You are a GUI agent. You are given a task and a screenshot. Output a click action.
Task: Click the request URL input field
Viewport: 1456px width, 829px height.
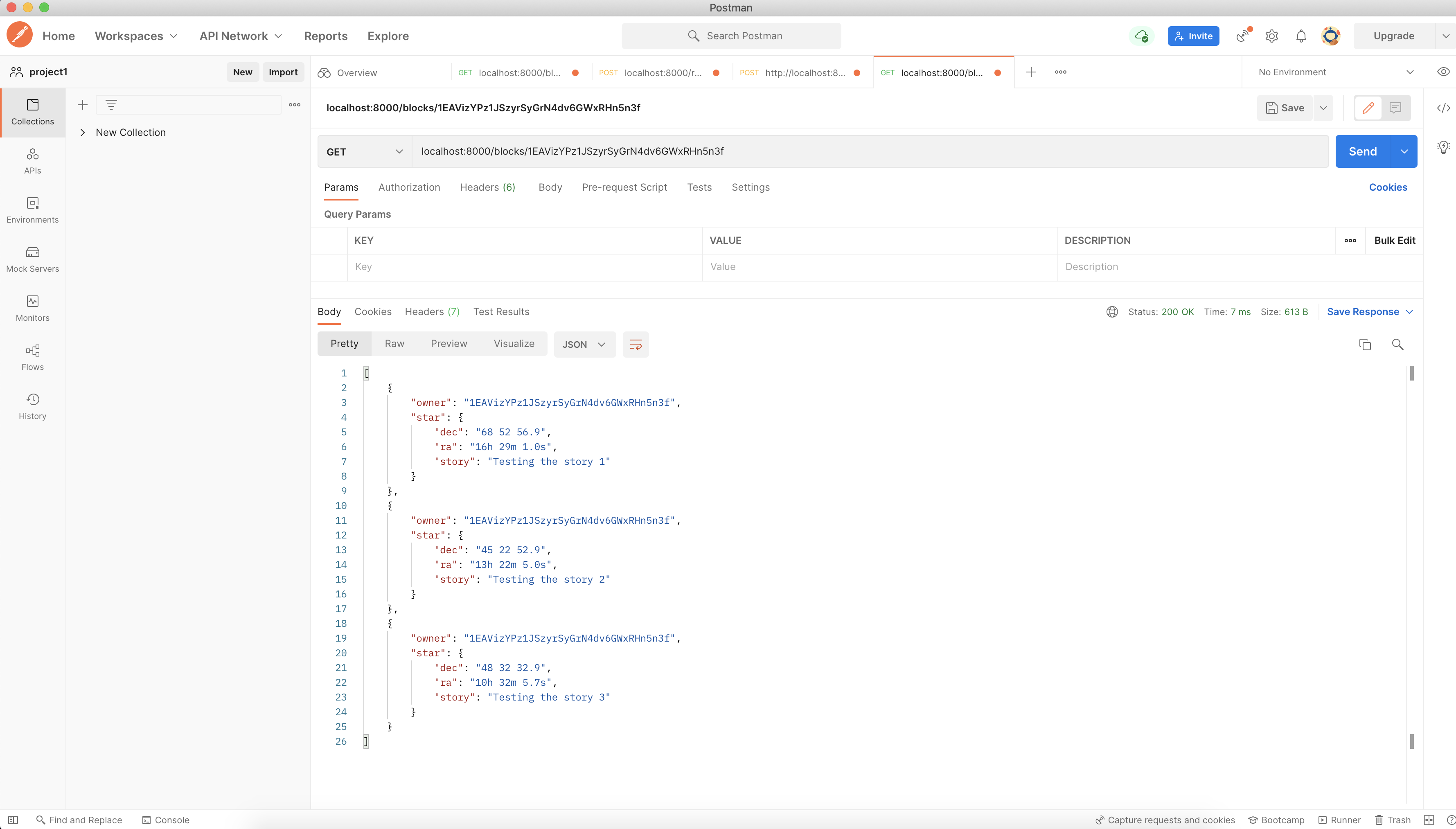point(870,151)
